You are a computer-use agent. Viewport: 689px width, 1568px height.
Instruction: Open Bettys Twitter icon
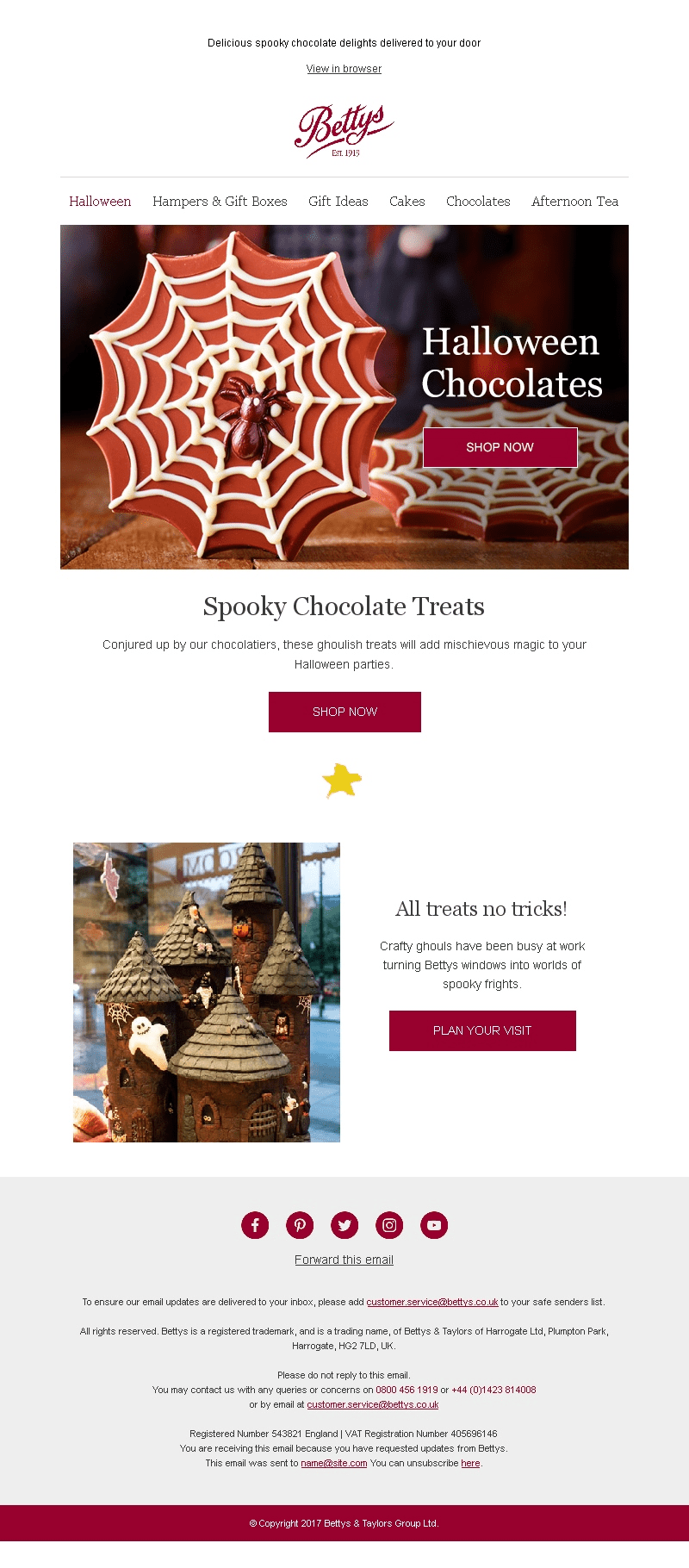pos(344,1225)
